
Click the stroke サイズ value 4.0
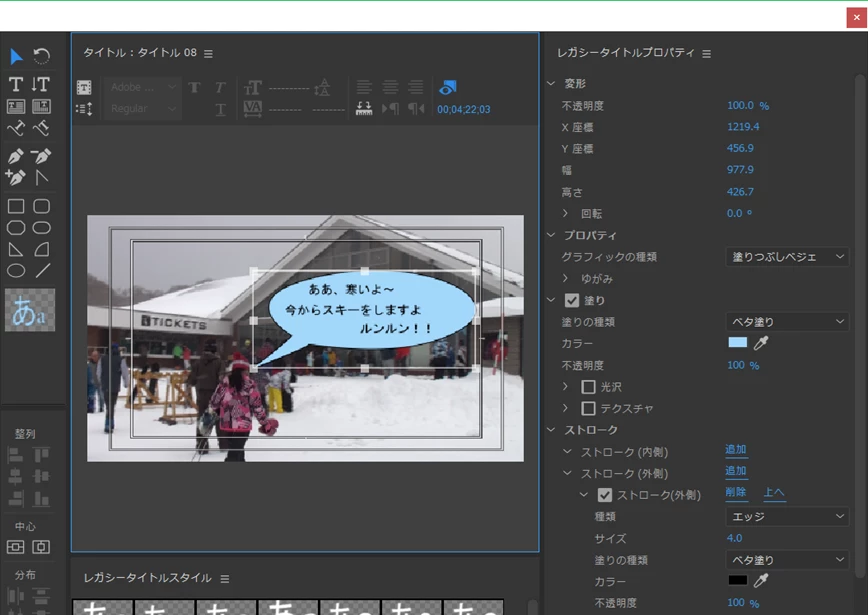pyautogui.click(x=735, y=538)
